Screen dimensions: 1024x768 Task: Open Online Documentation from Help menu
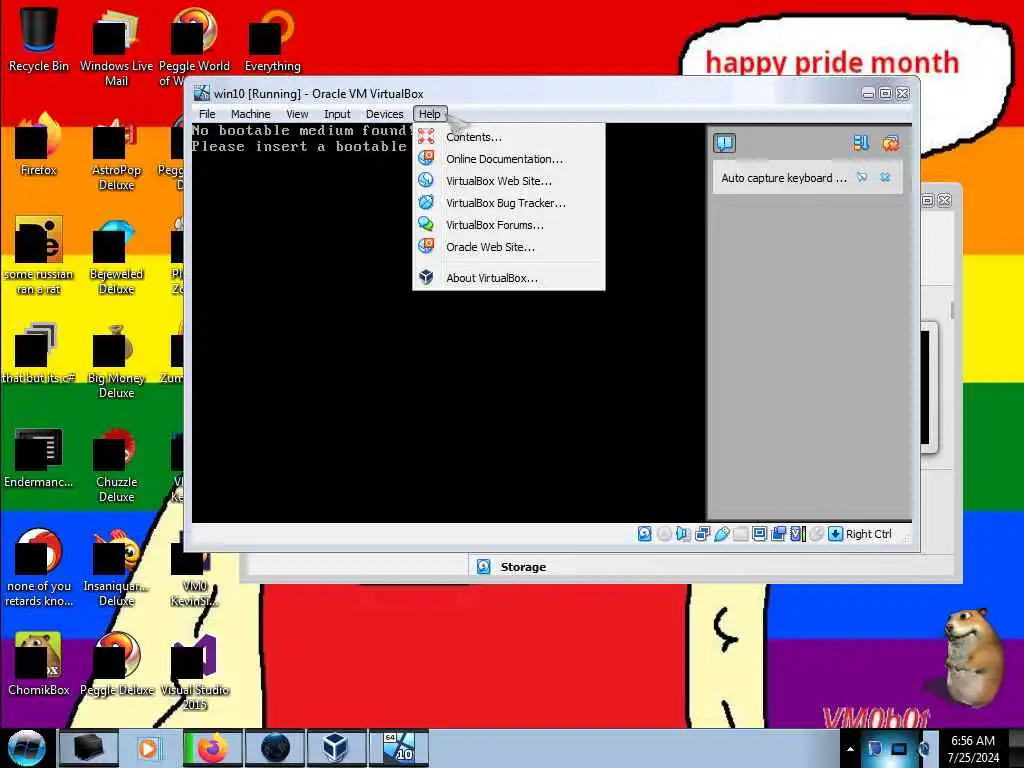508,159
